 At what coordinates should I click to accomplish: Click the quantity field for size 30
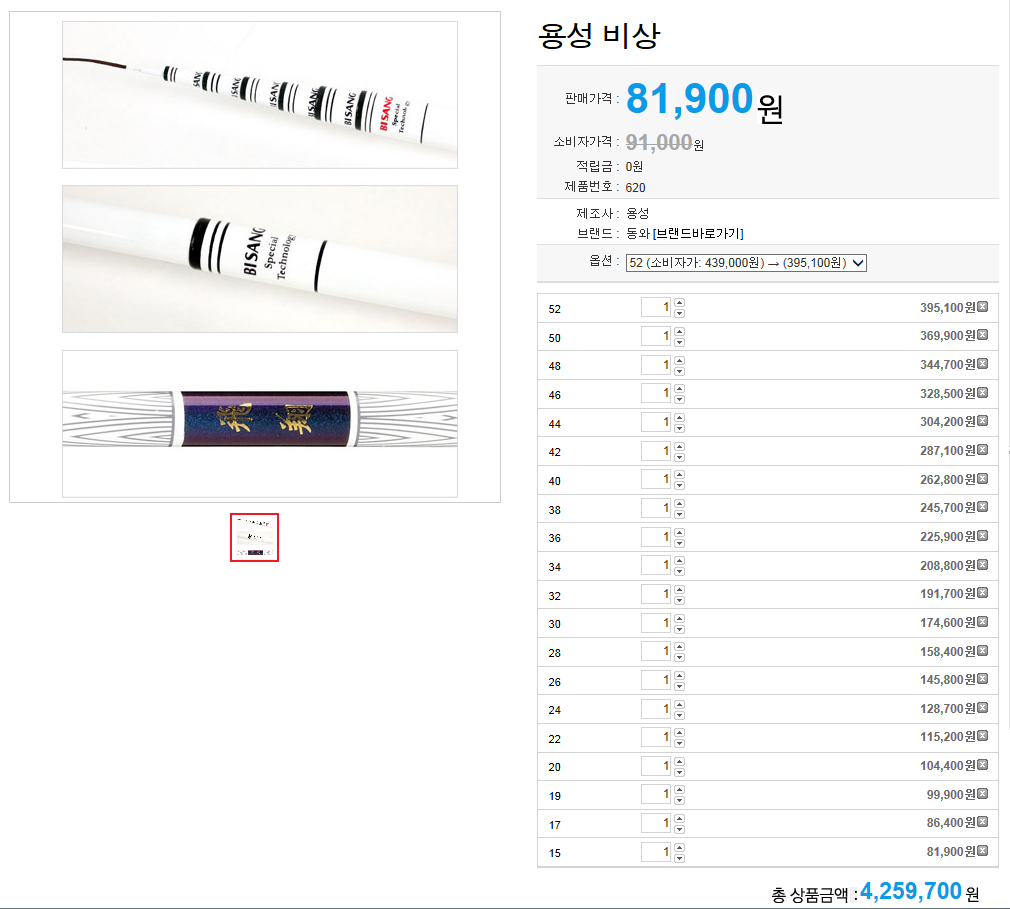coord(656,623)
